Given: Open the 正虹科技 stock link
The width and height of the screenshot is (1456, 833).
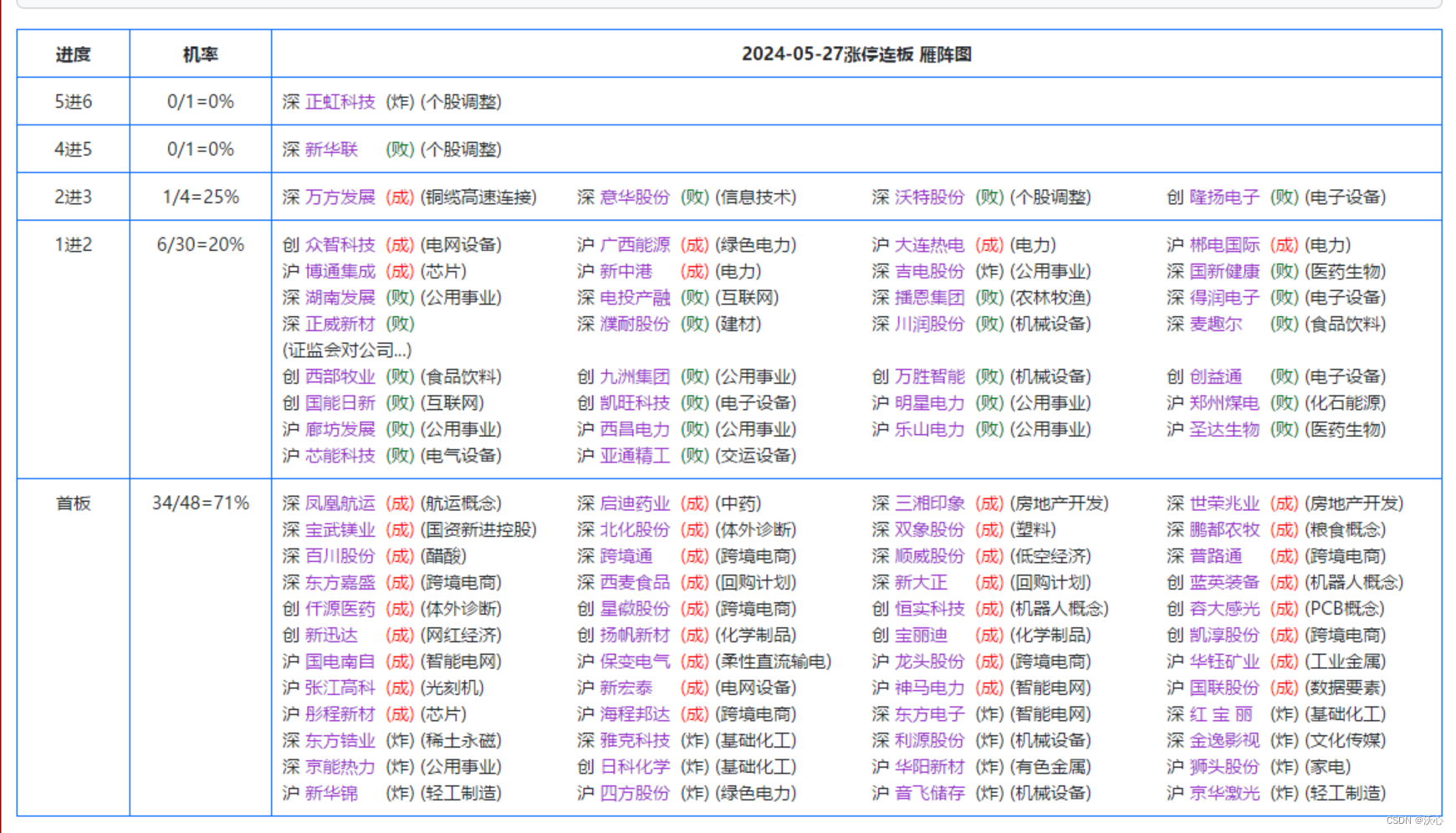Looking at the screenshot, I should point(340,102).
